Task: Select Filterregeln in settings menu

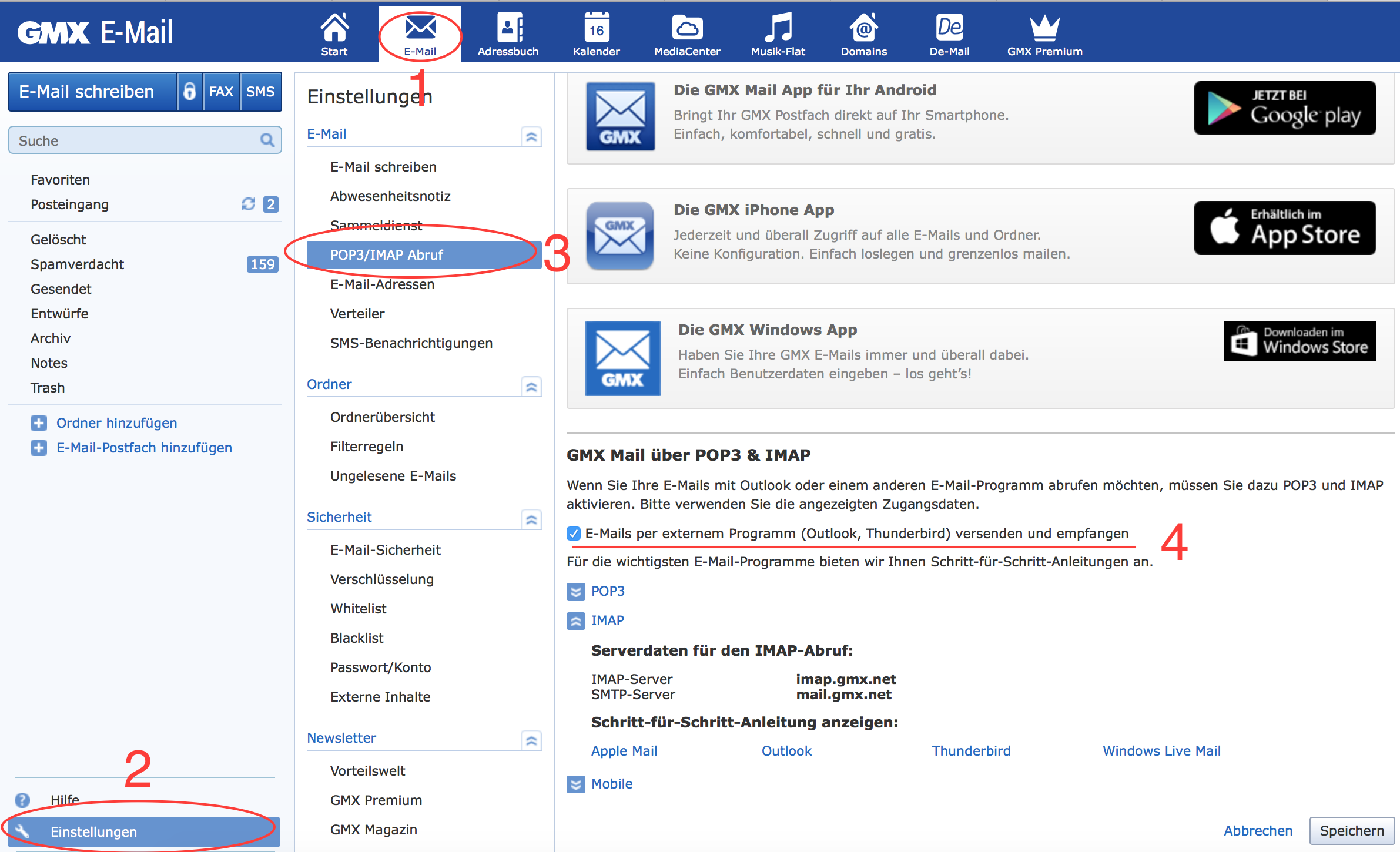Action: pyautogui.click(x=367, y=447)
